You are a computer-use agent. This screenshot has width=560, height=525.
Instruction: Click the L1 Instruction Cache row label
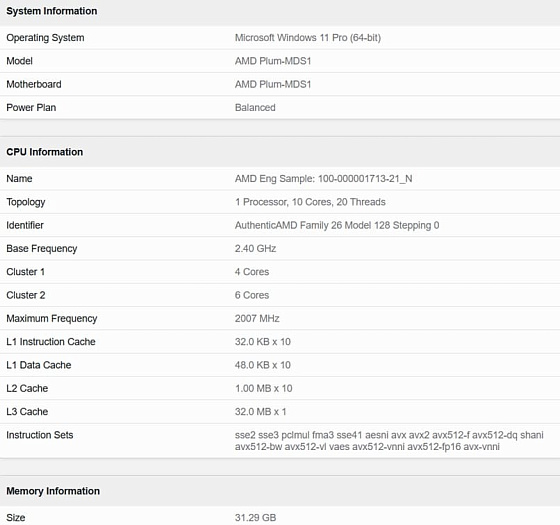point(51,342)
